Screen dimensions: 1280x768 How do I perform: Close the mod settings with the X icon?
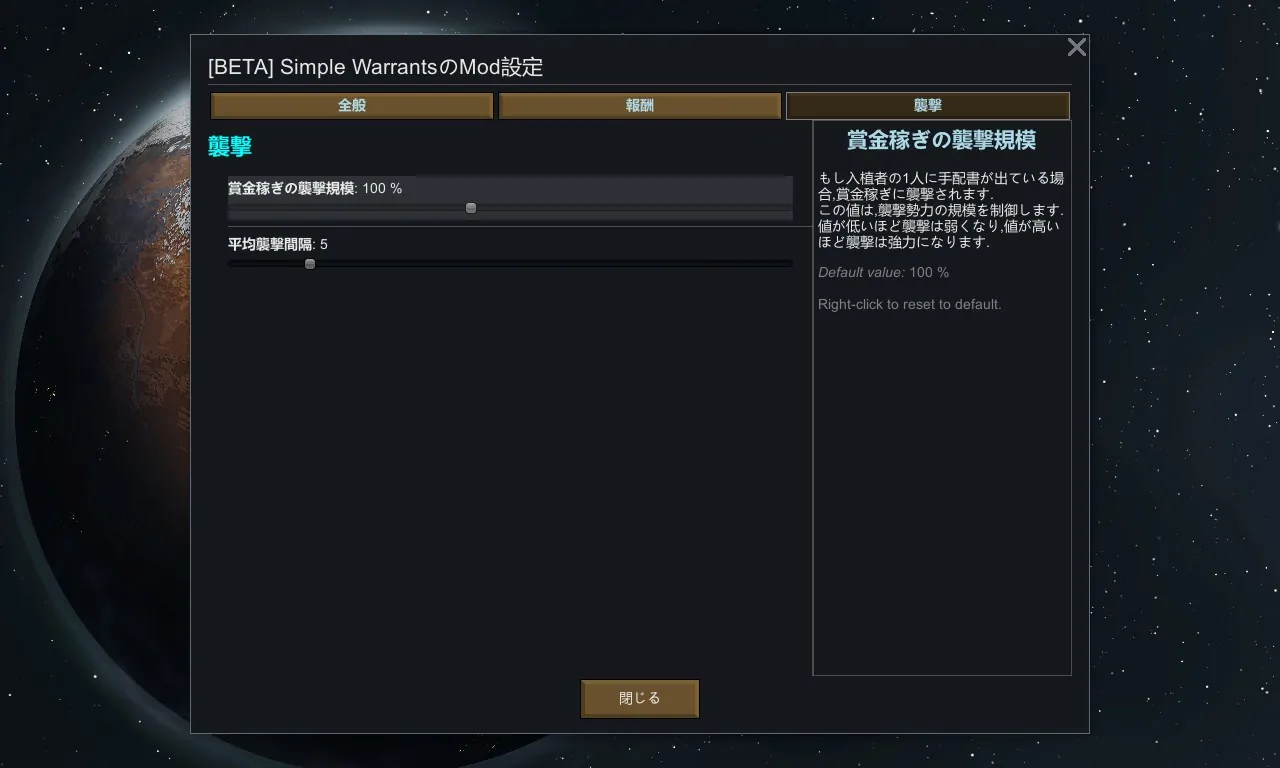point(1076,47)
